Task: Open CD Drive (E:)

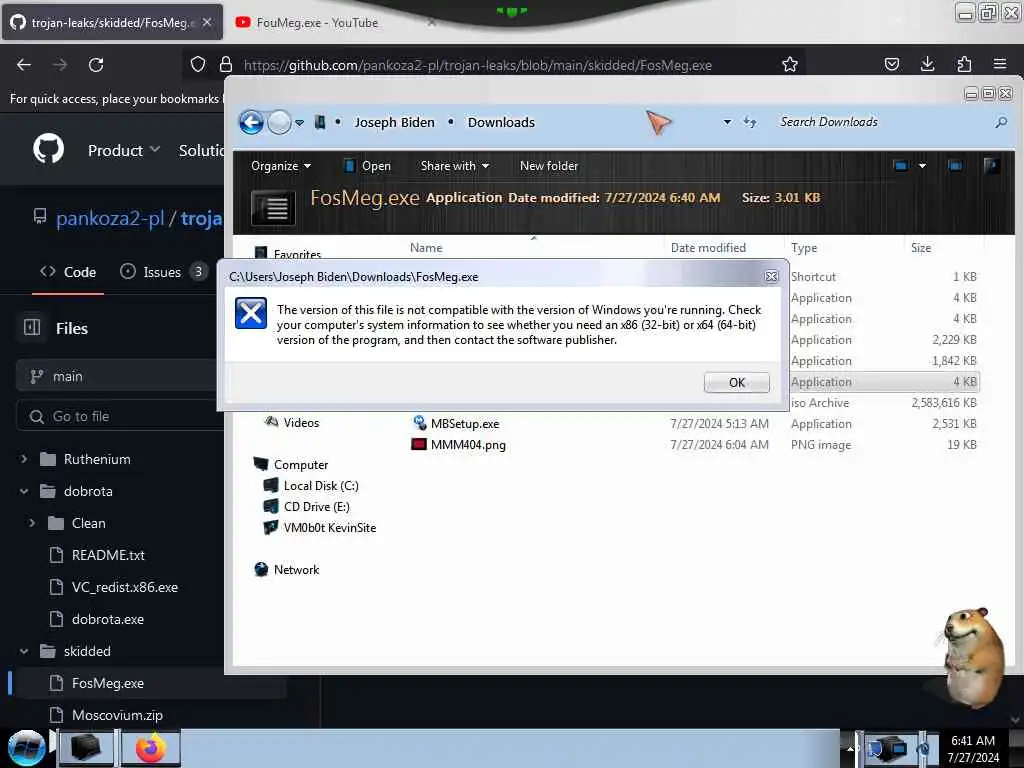Action: (306, 506)
